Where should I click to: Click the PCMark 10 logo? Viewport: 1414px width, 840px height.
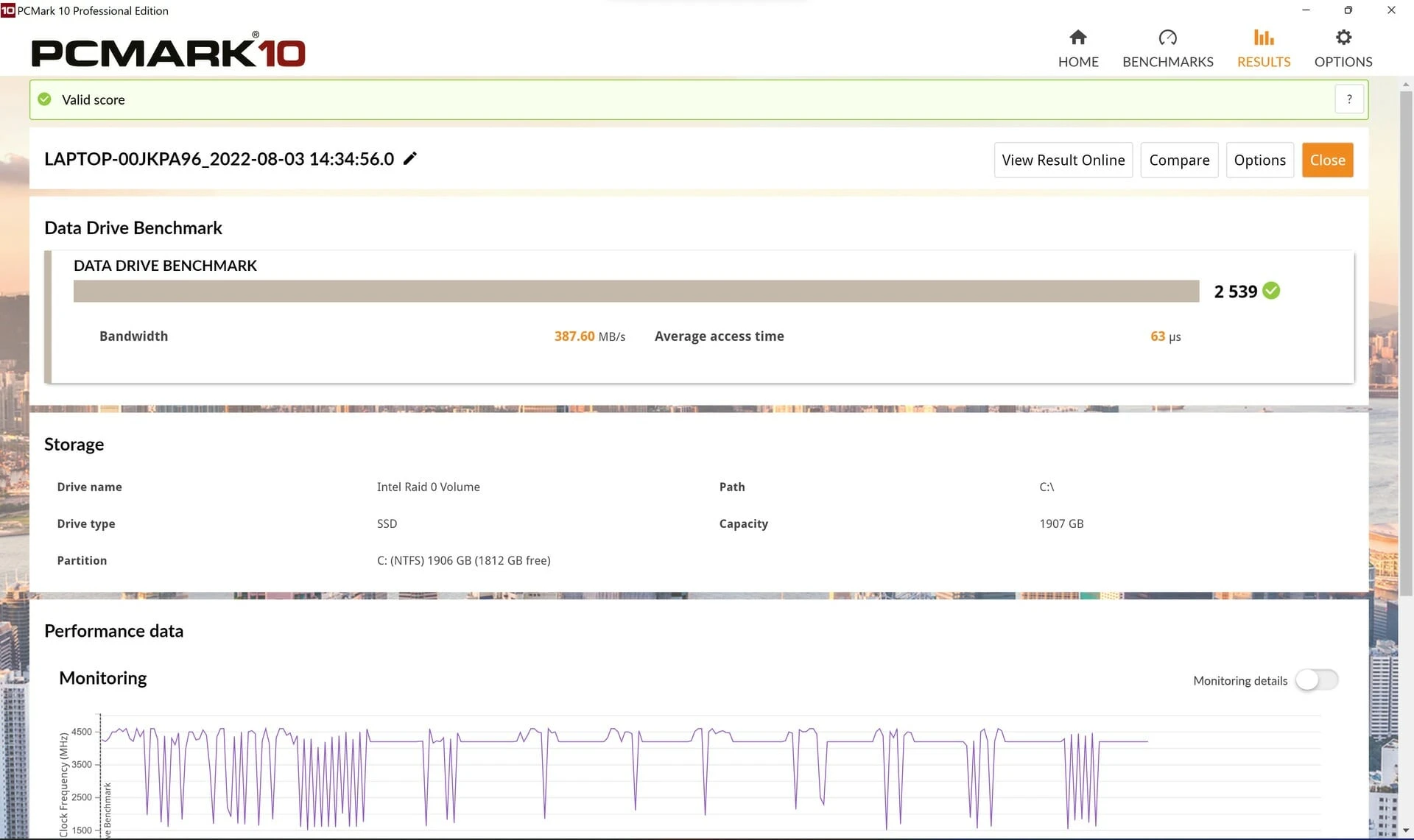(x=168, y=52)
